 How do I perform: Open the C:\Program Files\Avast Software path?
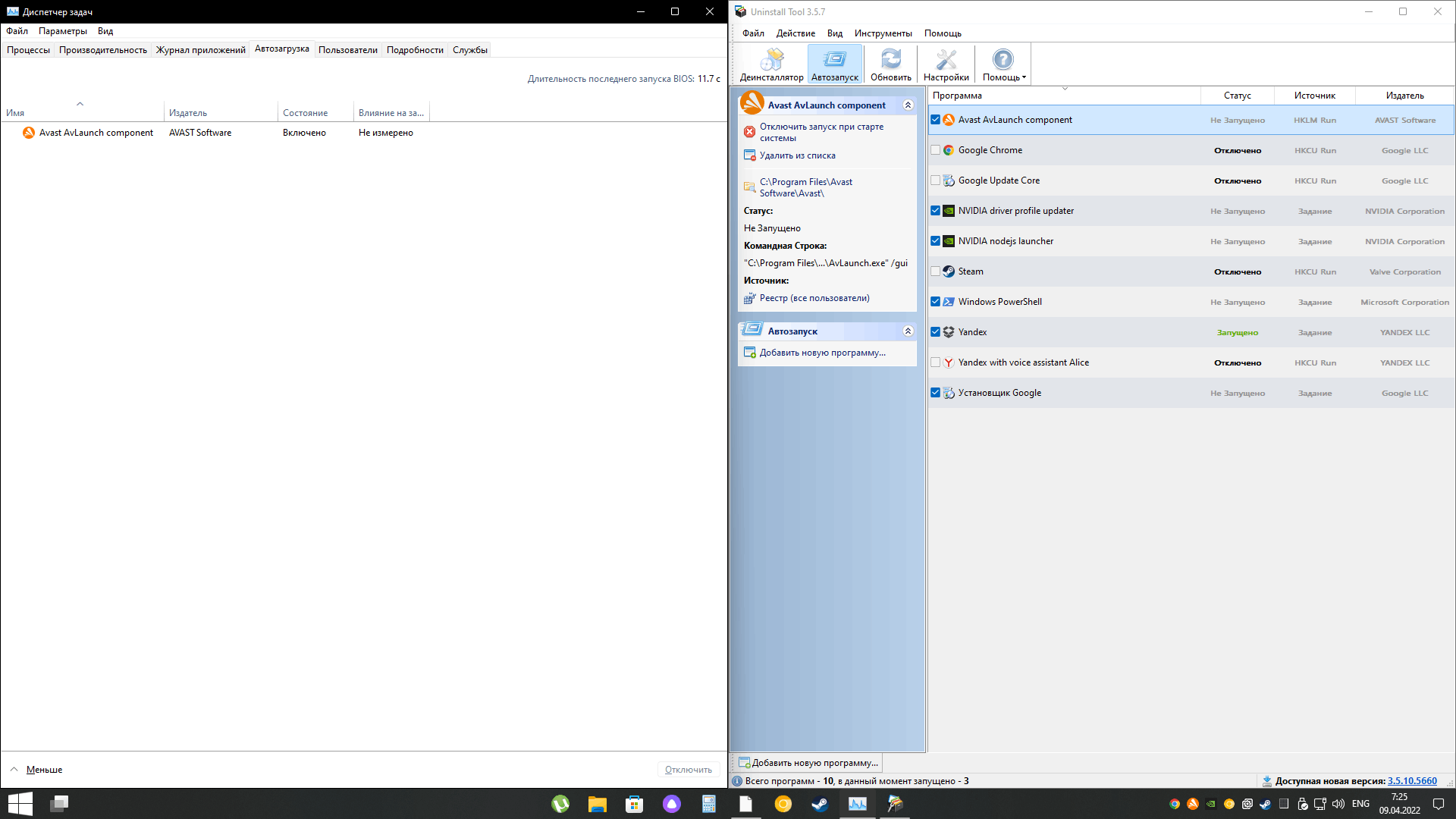pos(805,187)
